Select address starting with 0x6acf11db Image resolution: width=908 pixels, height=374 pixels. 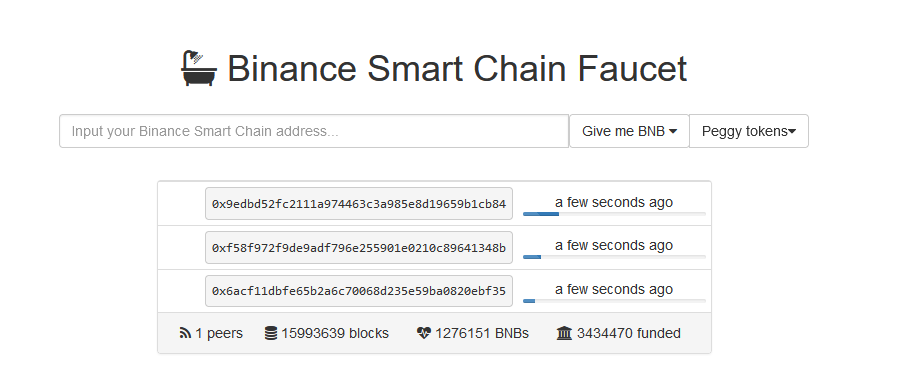359,291
